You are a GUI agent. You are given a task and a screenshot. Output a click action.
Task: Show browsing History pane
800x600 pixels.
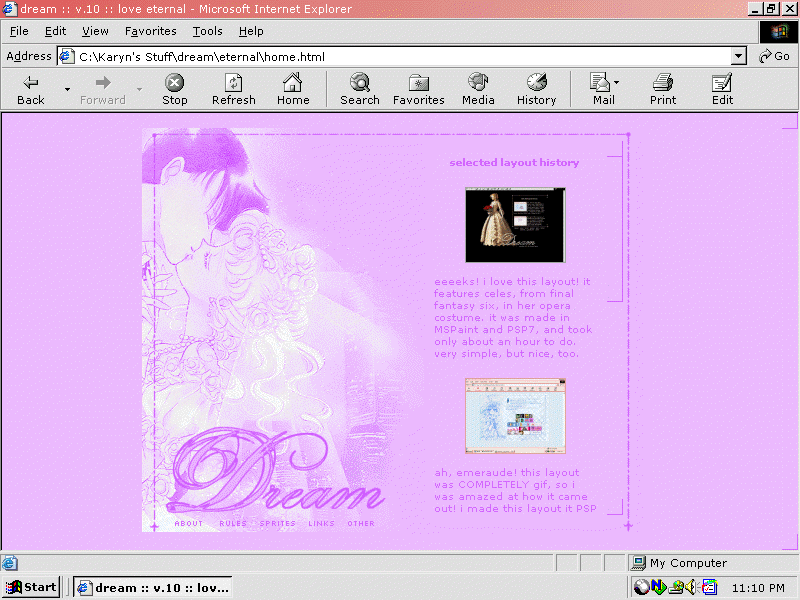pos(536,83)
